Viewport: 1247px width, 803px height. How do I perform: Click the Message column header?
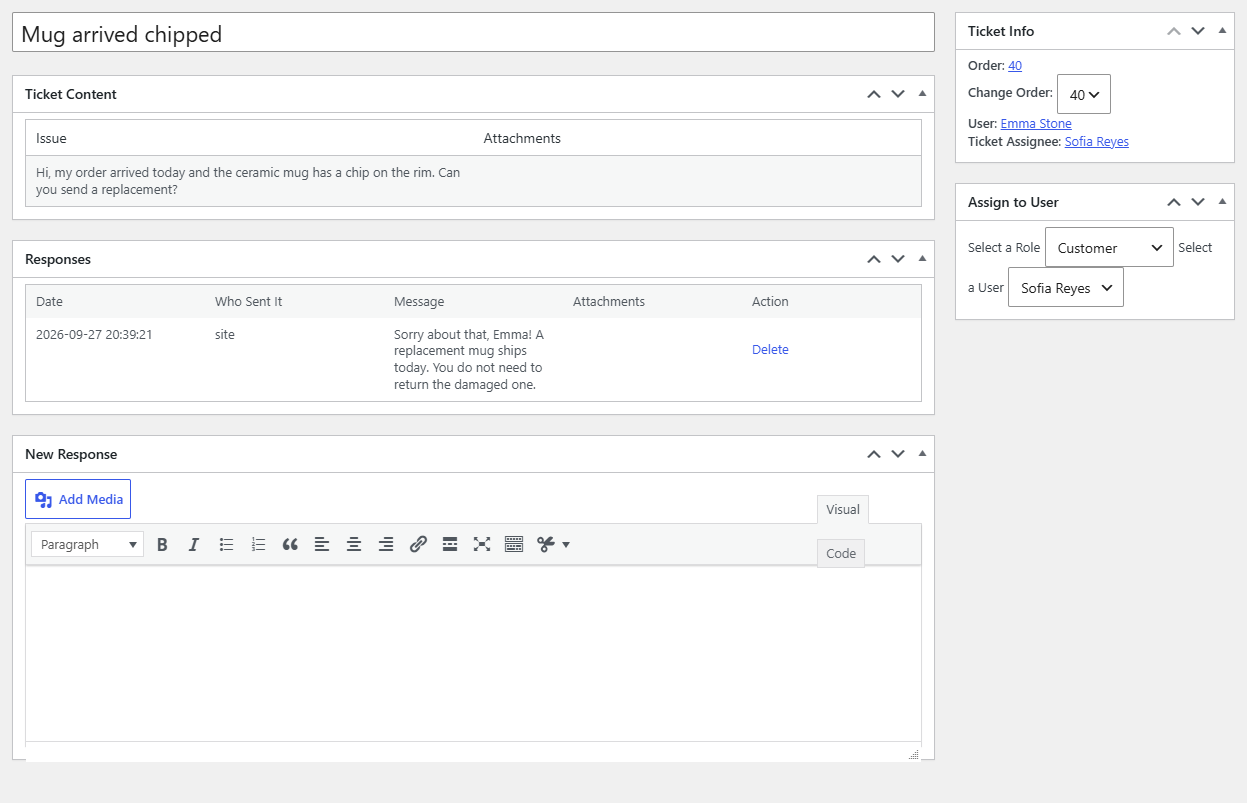click(x=419, y=301)
